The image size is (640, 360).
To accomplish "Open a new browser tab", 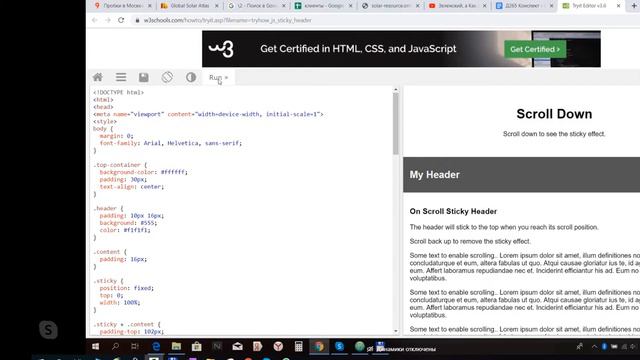I will point(634,6).
